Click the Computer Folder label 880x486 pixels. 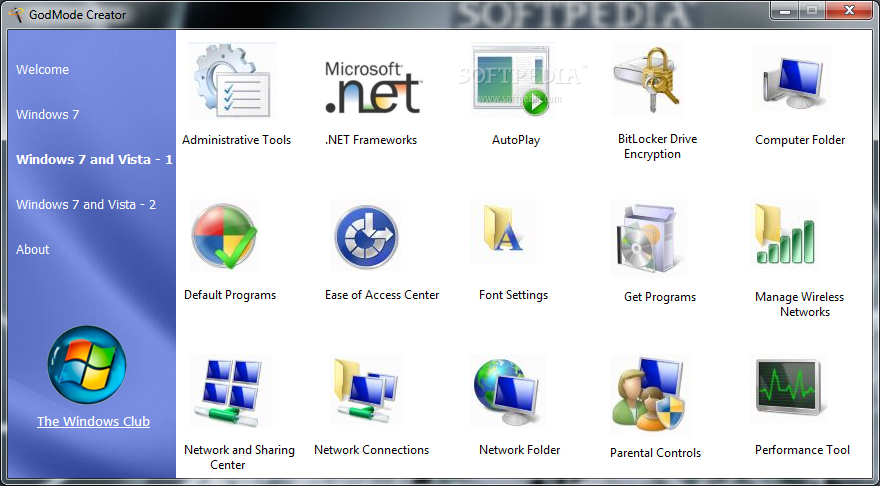coord(800,140)
